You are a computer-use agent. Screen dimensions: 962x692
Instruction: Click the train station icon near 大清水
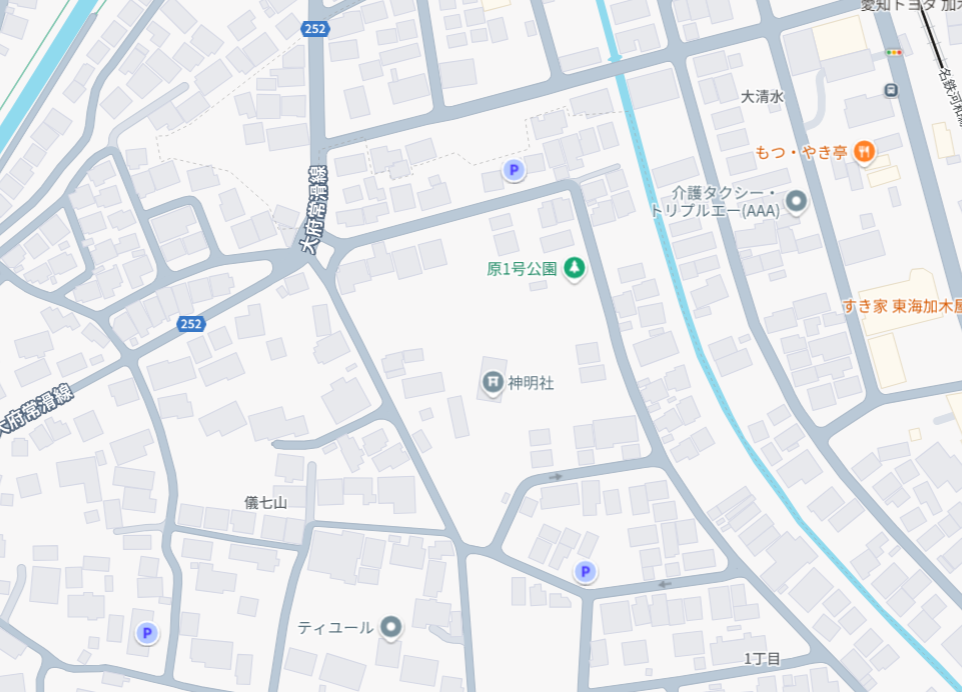[891, 91]
